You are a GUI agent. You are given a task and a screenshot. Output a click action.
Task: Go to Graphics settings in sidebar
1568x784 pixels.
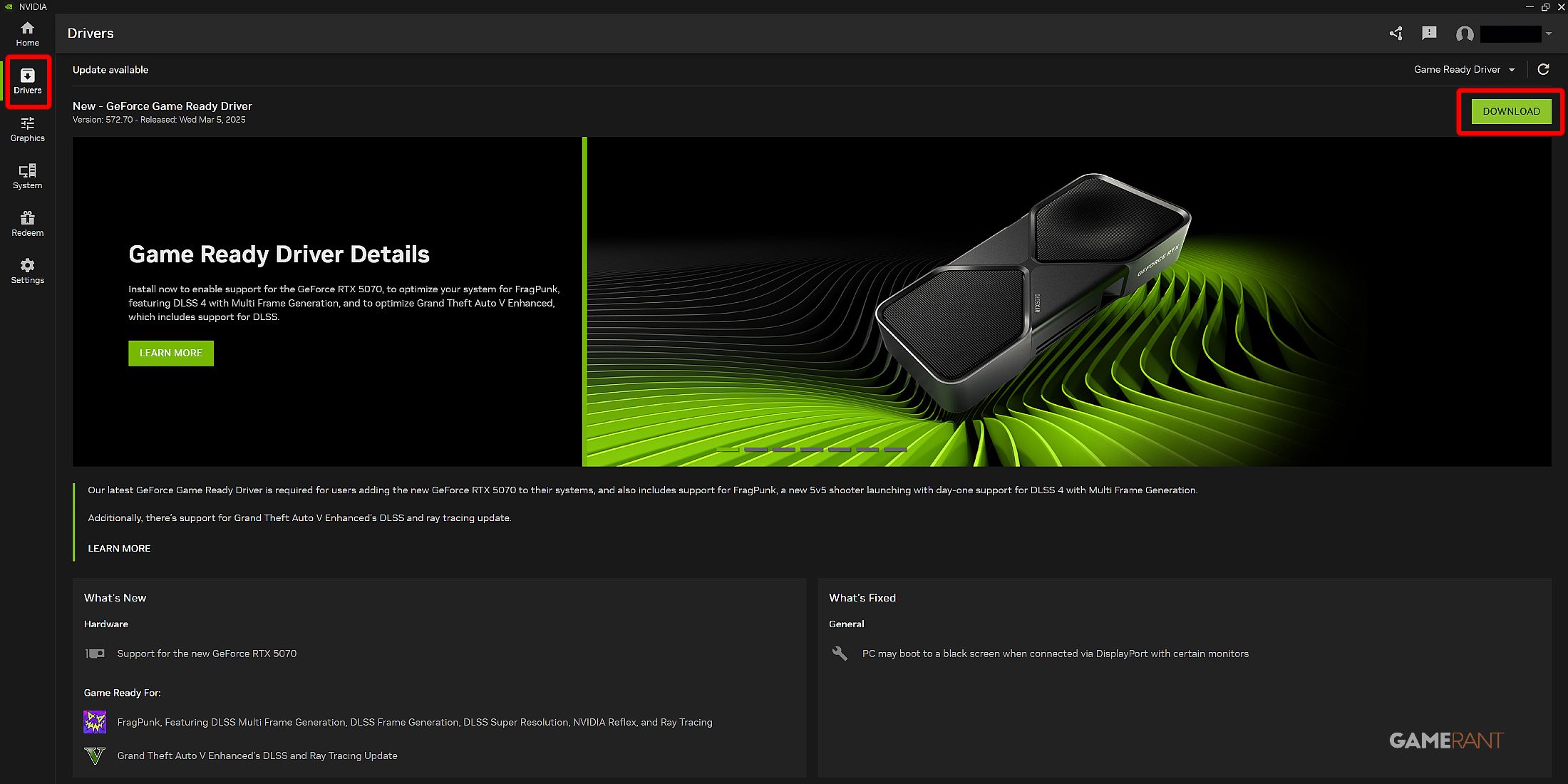pyautogui.click(x=27, y=129)
